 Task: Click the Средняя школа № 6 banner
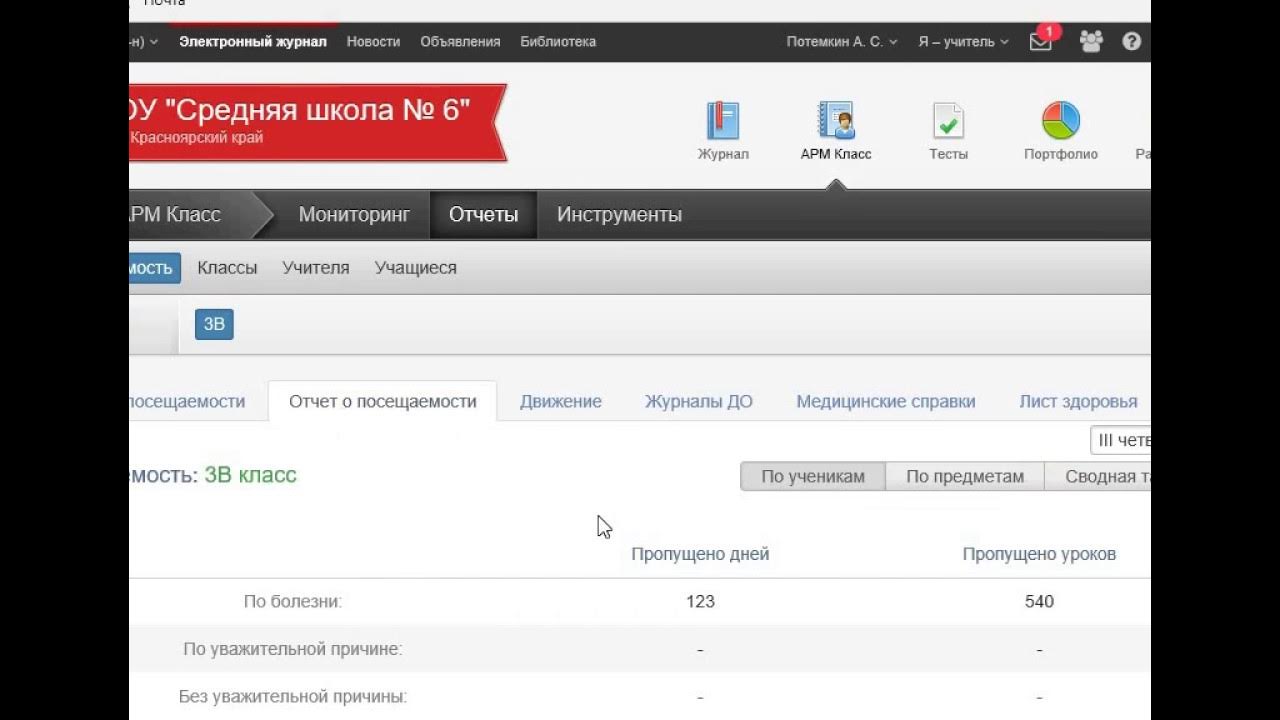pos(317,122)
